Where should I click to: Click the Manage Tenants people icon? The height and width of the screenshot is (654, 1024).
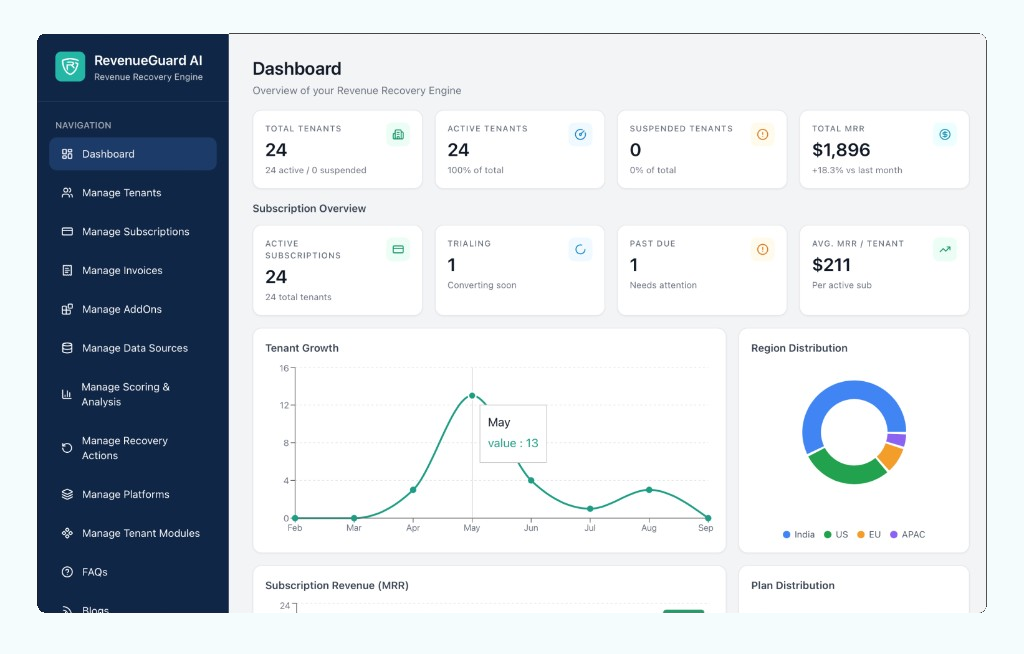tap(67, 193)
